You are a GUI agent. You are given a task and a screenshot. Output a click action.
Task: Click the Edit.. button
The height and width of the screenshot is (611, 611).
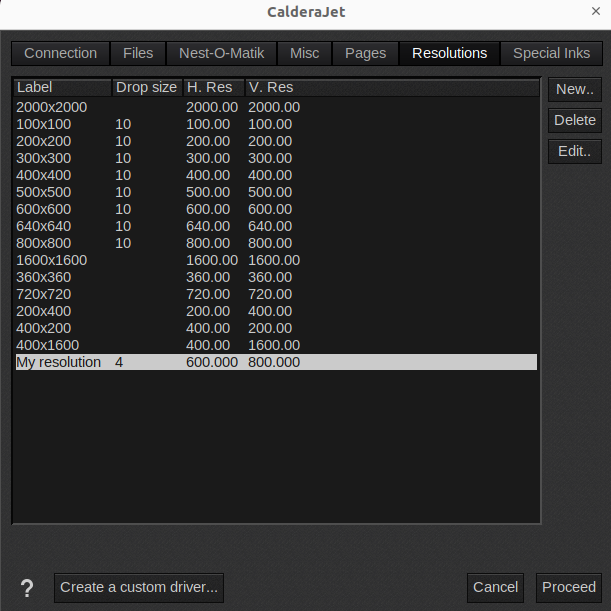[x=575, y=151]
